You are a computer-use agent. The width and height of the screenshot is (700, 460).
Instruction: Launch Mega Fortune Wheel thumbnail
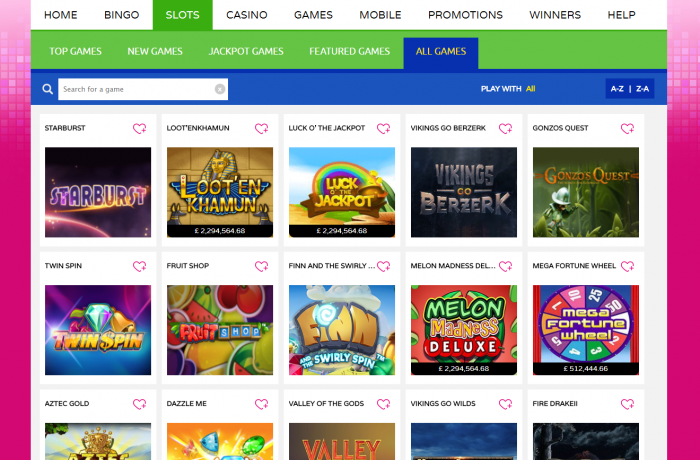[x=586, y=330]
